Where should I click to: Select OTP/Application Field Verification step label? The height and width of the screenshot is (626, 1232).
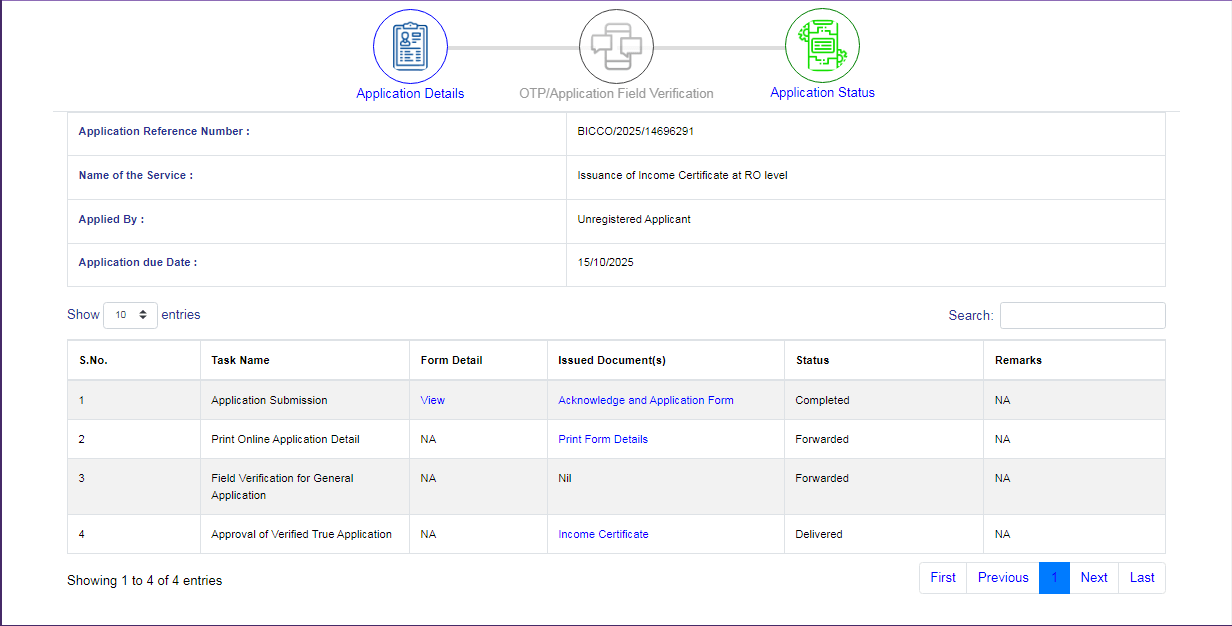616,93
